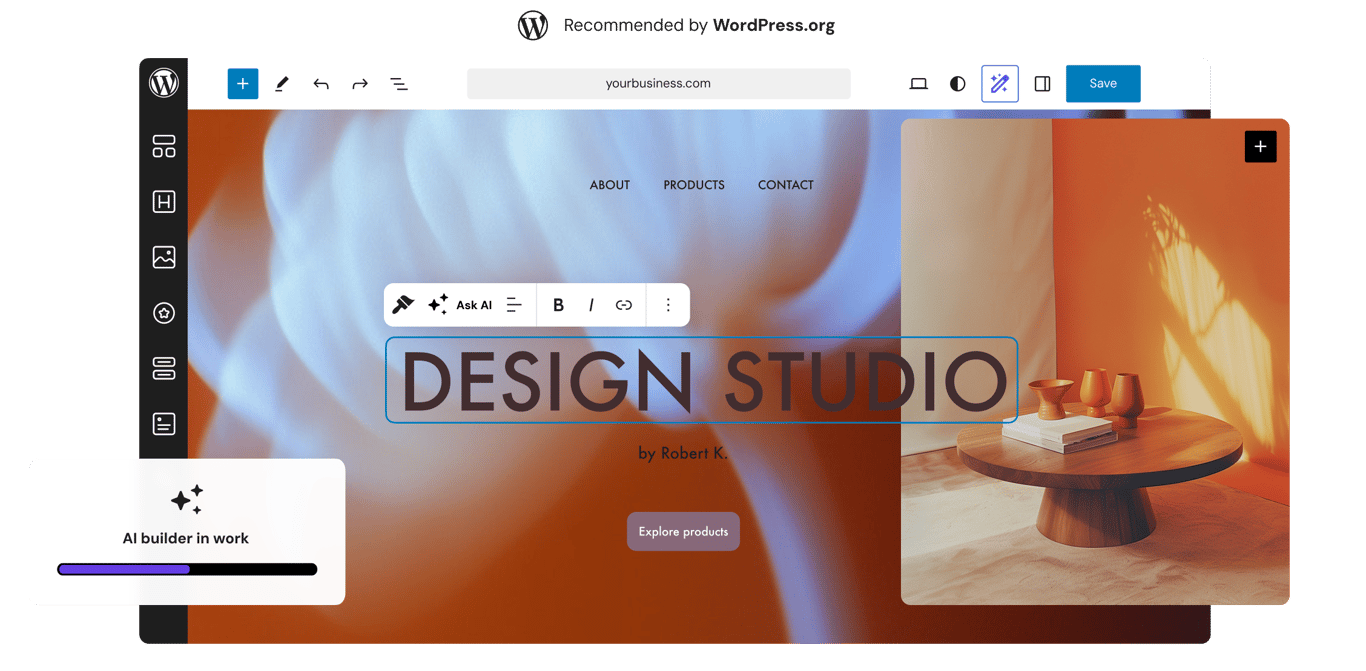Click the WordPress logo at page top
The height and width of the screenshot is (671, 1366).
point(533,25)
